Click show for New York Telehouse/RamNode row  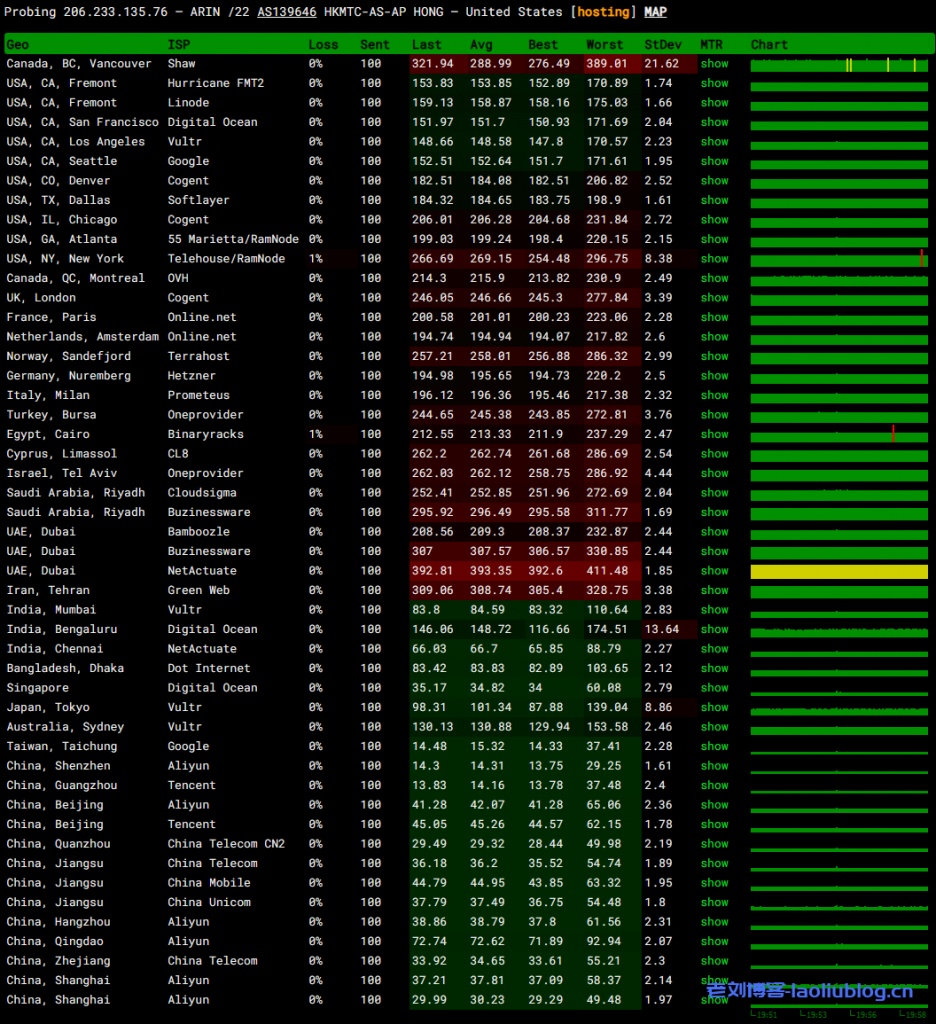tap(714, 259)
